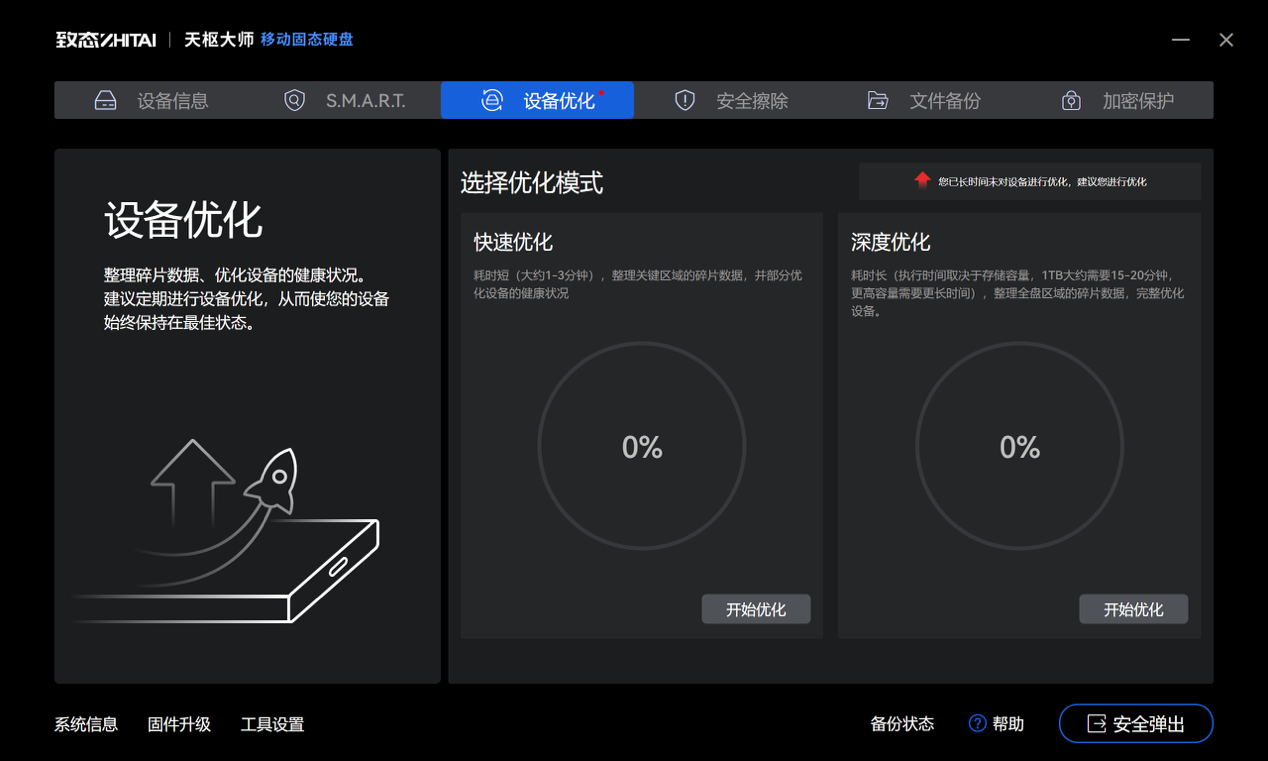Start the 快速优化 quick optimization
Screen dimensions: 1268x761
[756, 608]
